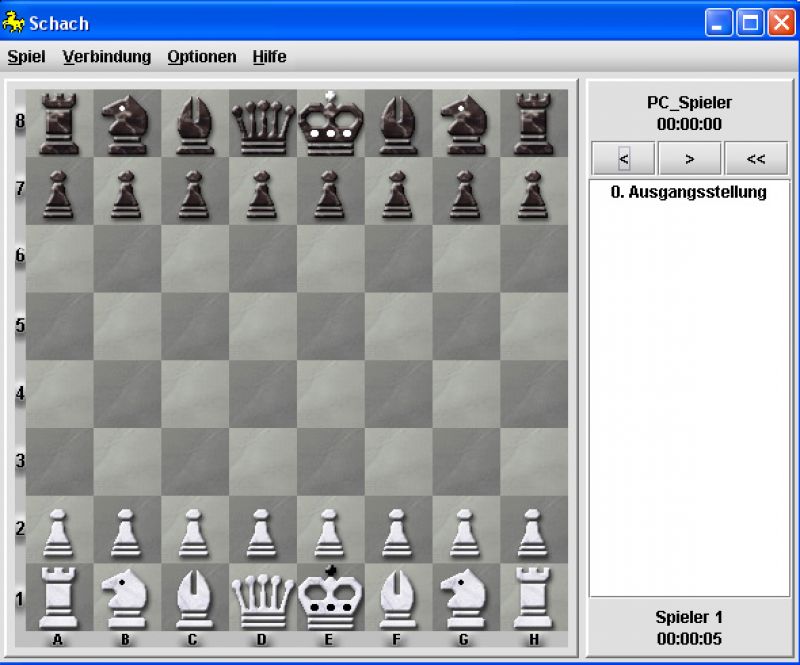The image size is (800, 665).
Task: Minimize the Schach window
Action: click(x=718, y=23)
